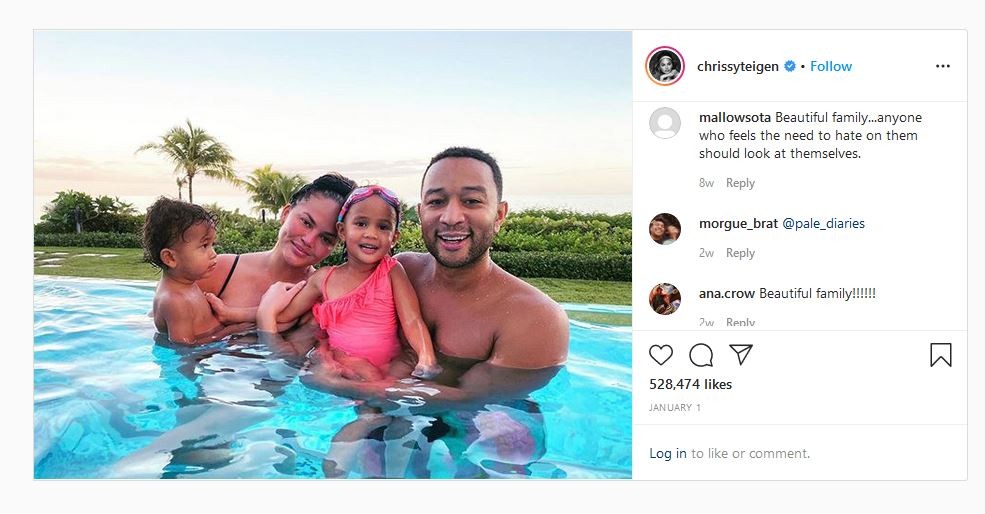Reply to morgue_brat's comment
Screen dimensions: 985x514
(x=740, y=253)
